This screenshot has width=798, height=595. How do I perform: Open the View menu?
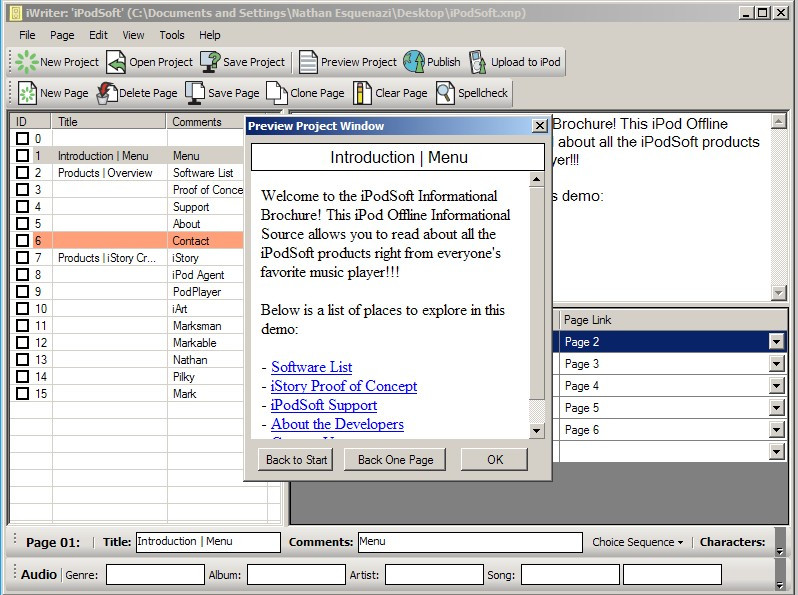point(133,35)
